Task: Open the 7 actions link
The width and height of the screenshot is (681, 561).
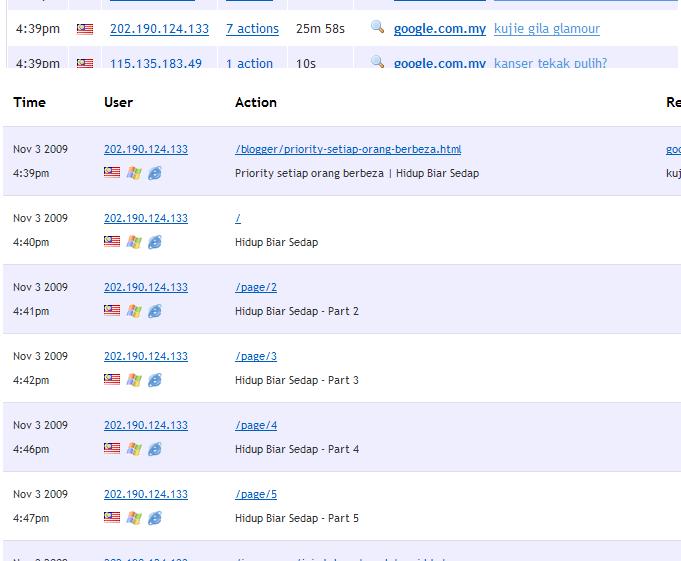Action: coord(252,29)
